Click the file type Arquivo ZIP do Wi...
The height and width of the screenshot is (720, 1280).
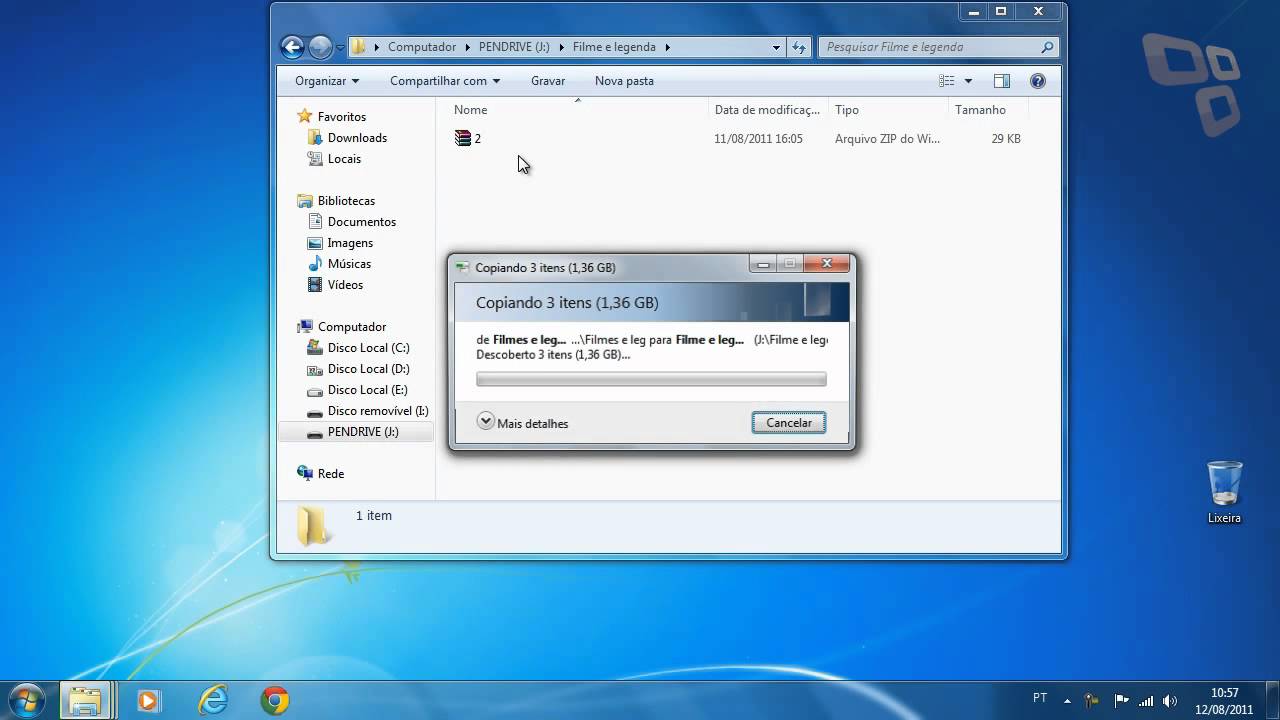point(887,139)
